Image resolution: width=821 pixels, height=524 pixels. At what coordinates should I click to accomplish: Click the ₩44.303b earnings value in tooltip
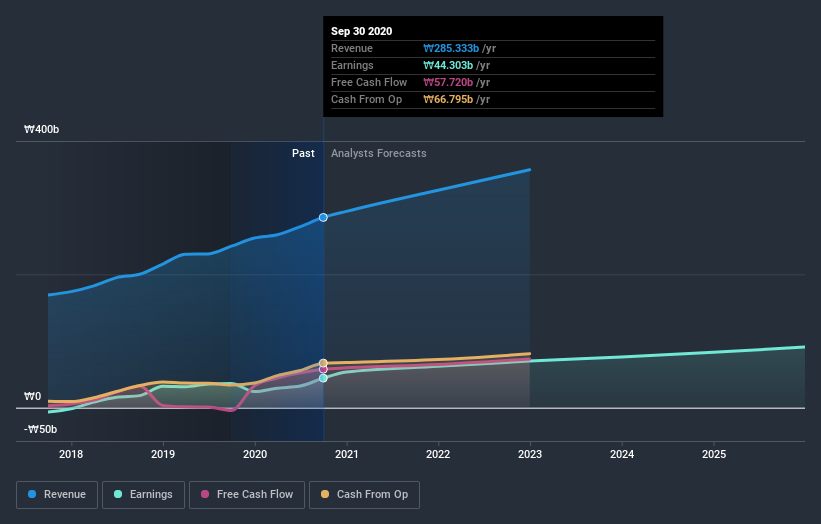(448, 65)
